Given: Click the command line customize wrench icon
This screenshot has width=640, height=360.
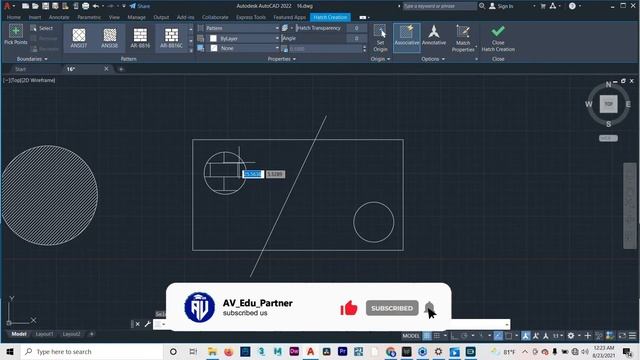Looking at the screenshot, I should (147, 324).
